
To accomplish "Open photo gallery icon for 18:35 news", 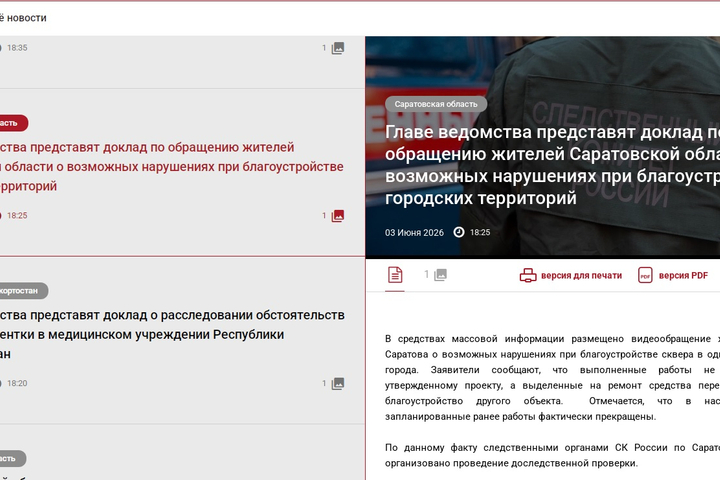I will pos(338,48).
